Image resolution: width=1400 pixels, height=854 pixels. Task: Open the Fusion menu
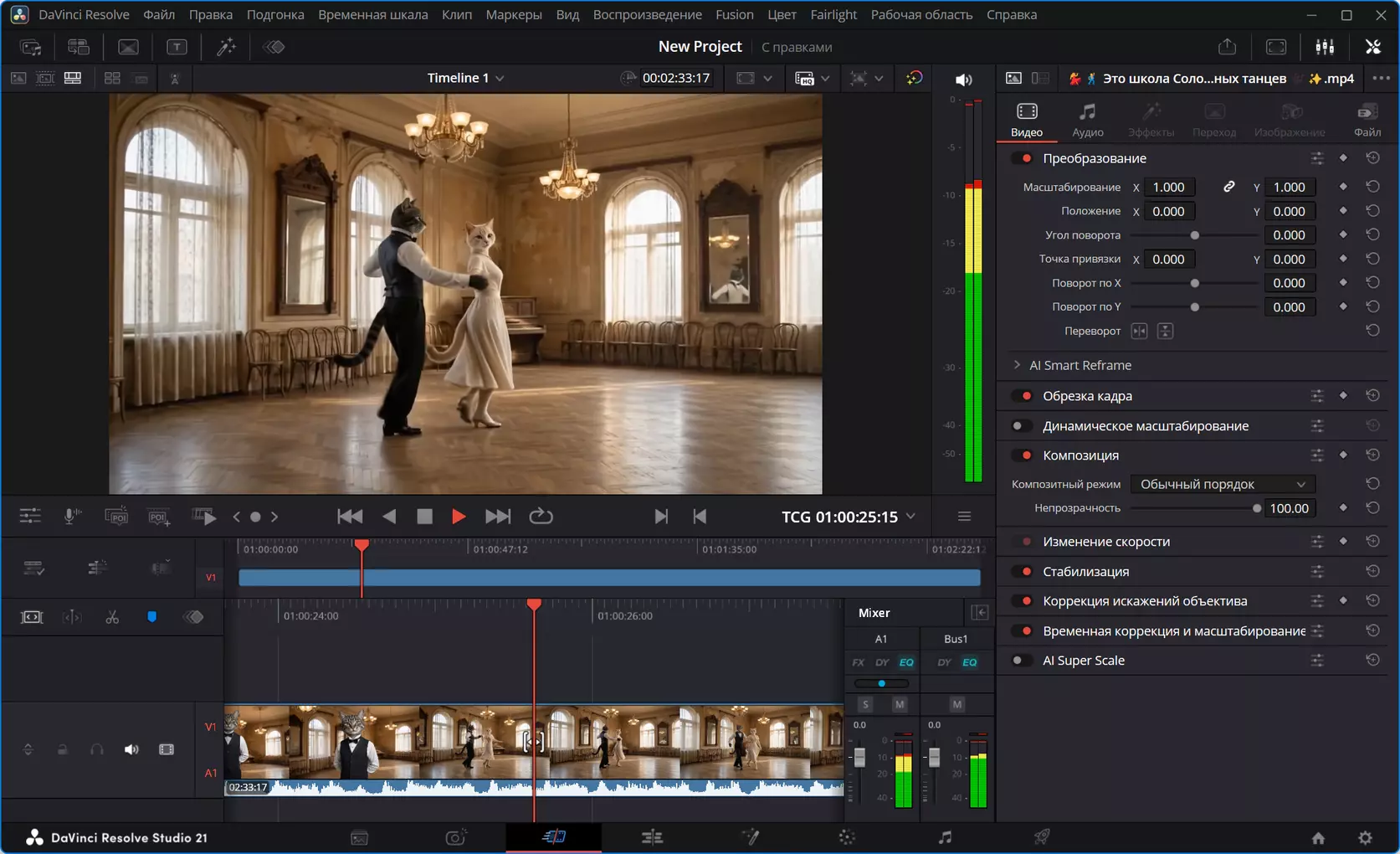pyautogui.click(x=734, y=14)
